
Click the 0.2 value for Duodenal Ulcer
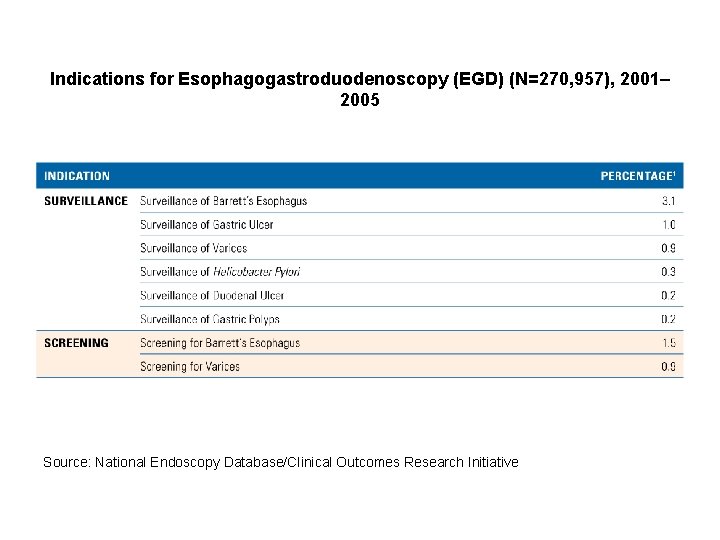pyautogui.click(x=669, y=295)
